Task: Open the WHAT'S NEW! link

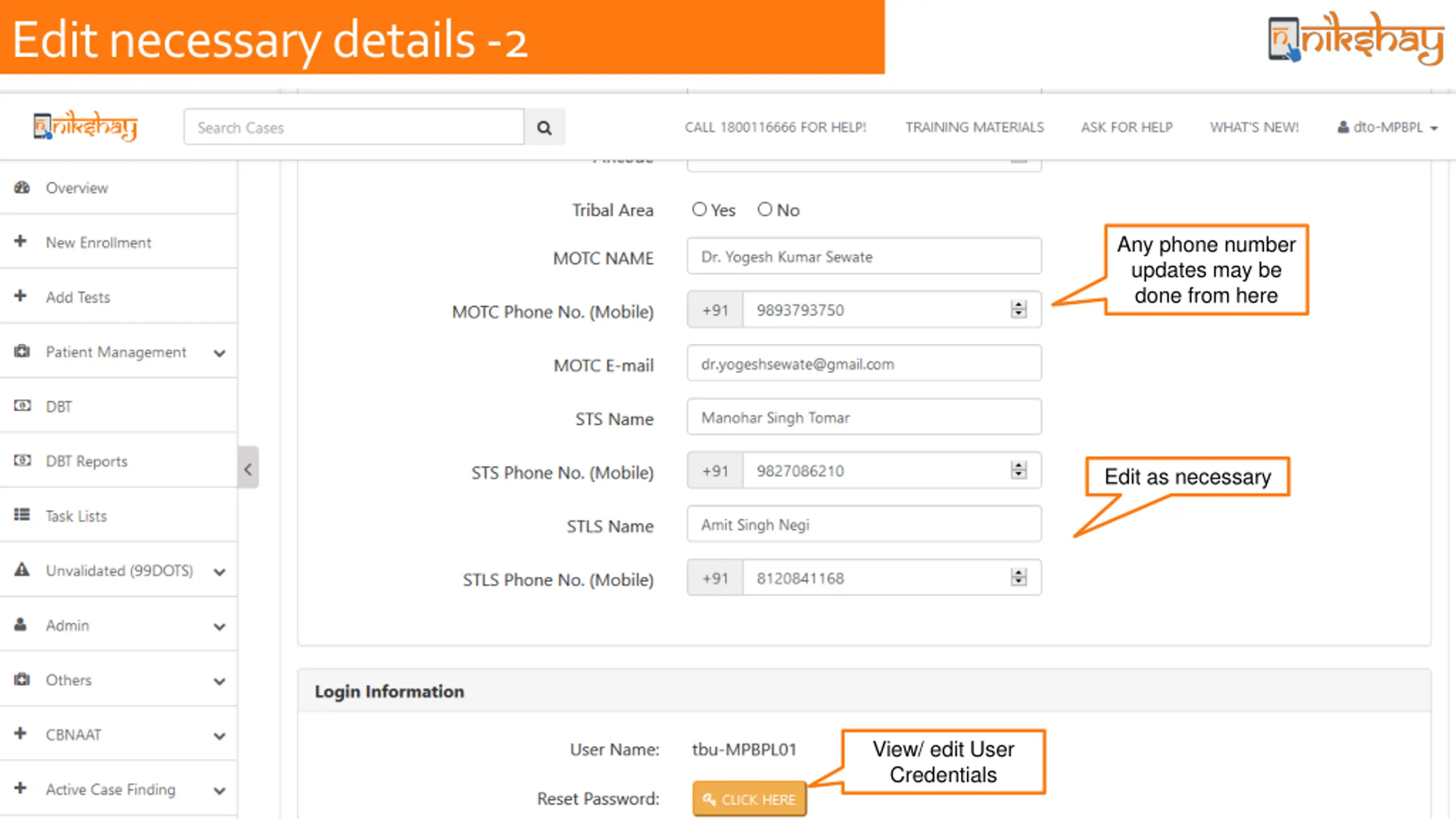Action: 1254,127
